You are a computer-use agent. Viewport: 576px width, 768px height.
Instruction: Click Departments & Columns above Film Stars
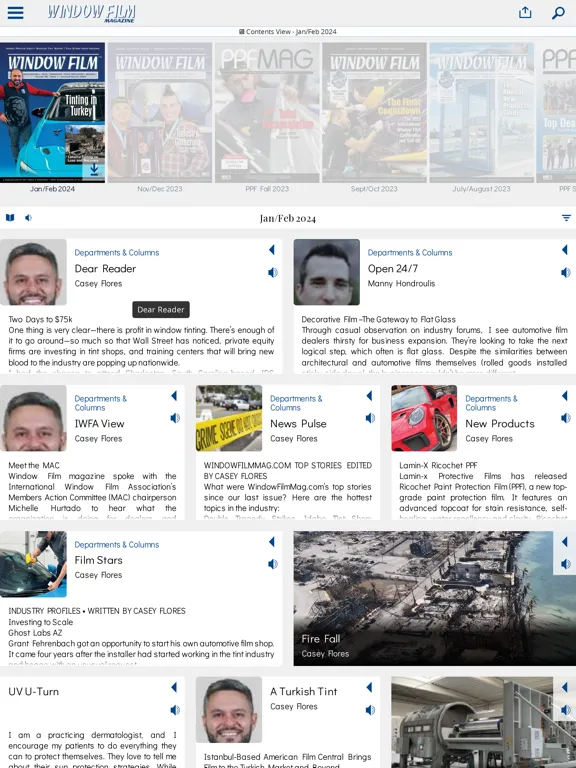[117, 545]
